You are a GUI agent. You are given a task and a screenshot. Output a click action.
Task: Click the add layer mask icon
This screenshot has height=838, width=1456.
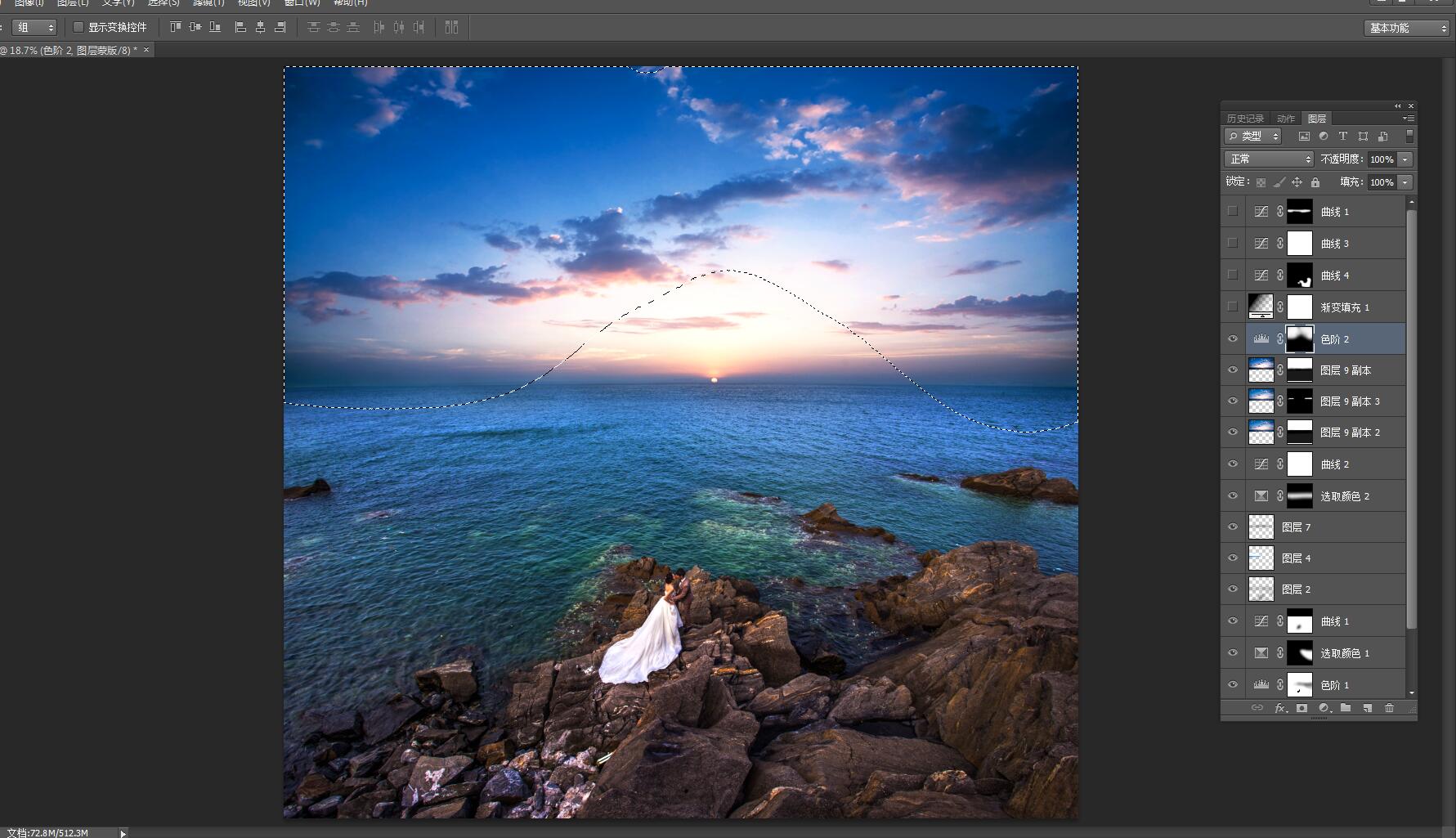coord(1301,708)
